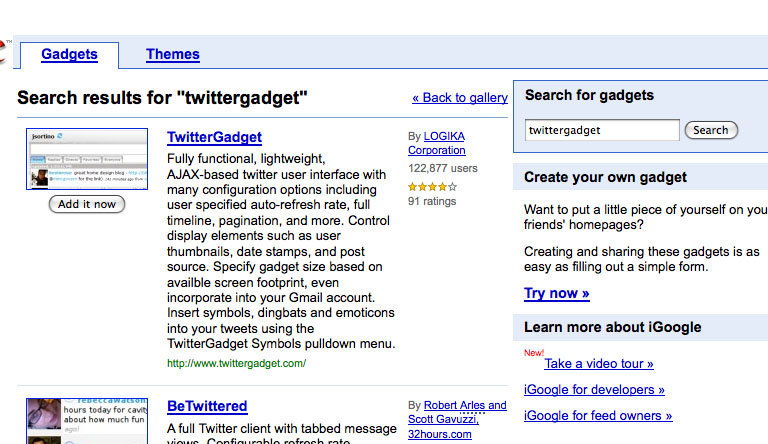Add TwitterGadget with Add it now
This screenshot has height=444, width=768.
tap(87, 204)
